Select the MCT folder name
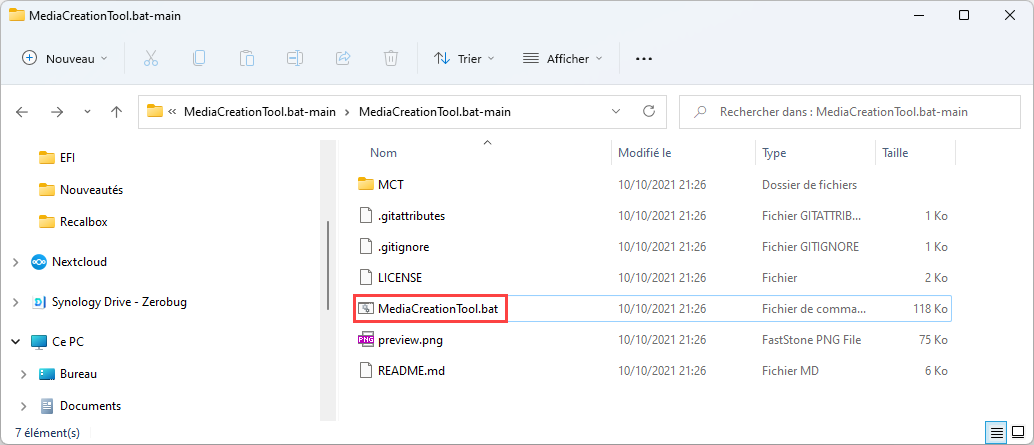Image resolution: width=1034 pixels, height=445 pixels. [390, 185]
